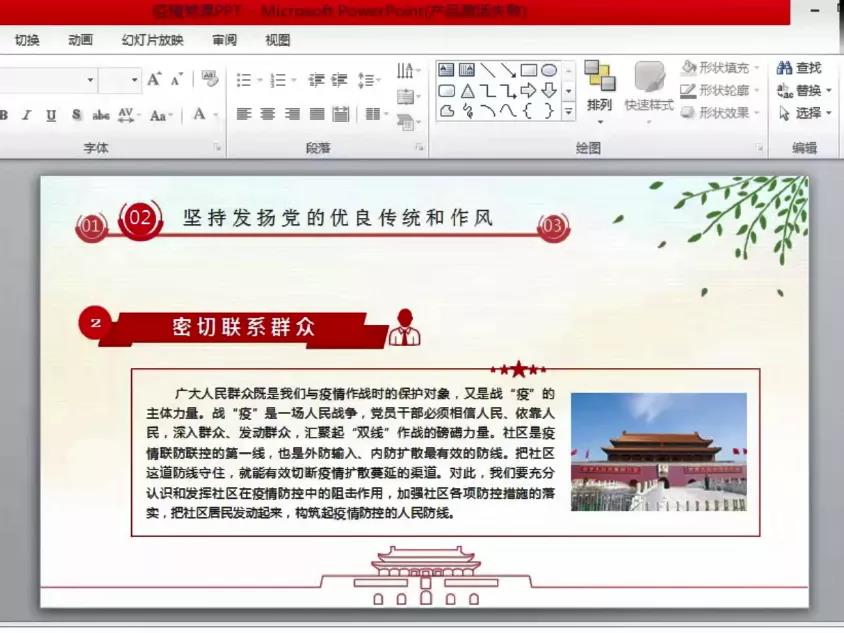The width and height of the screenshot is (844, 633).
Task: Expand the shapes gallery more arrow
Action: tap(569, 112)
